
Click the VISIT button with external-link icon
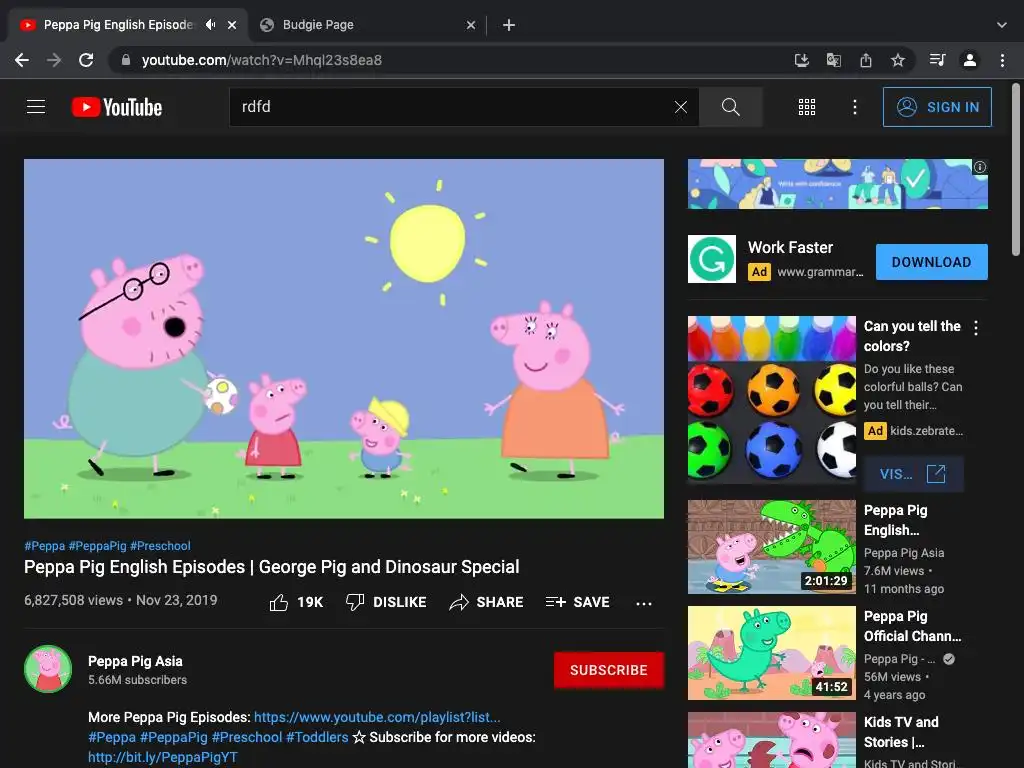click(913, 474)
